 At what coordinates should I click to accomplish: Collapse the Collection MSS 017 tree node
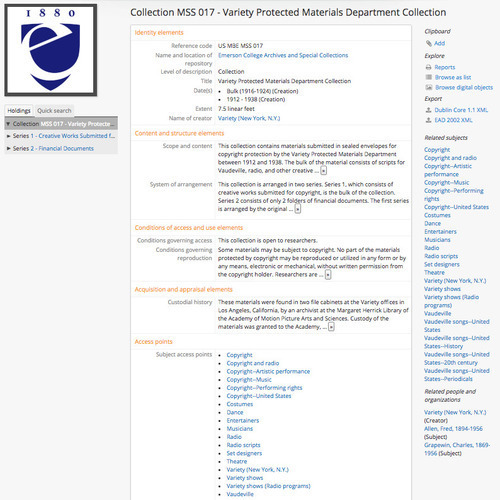tap(8, 124)
